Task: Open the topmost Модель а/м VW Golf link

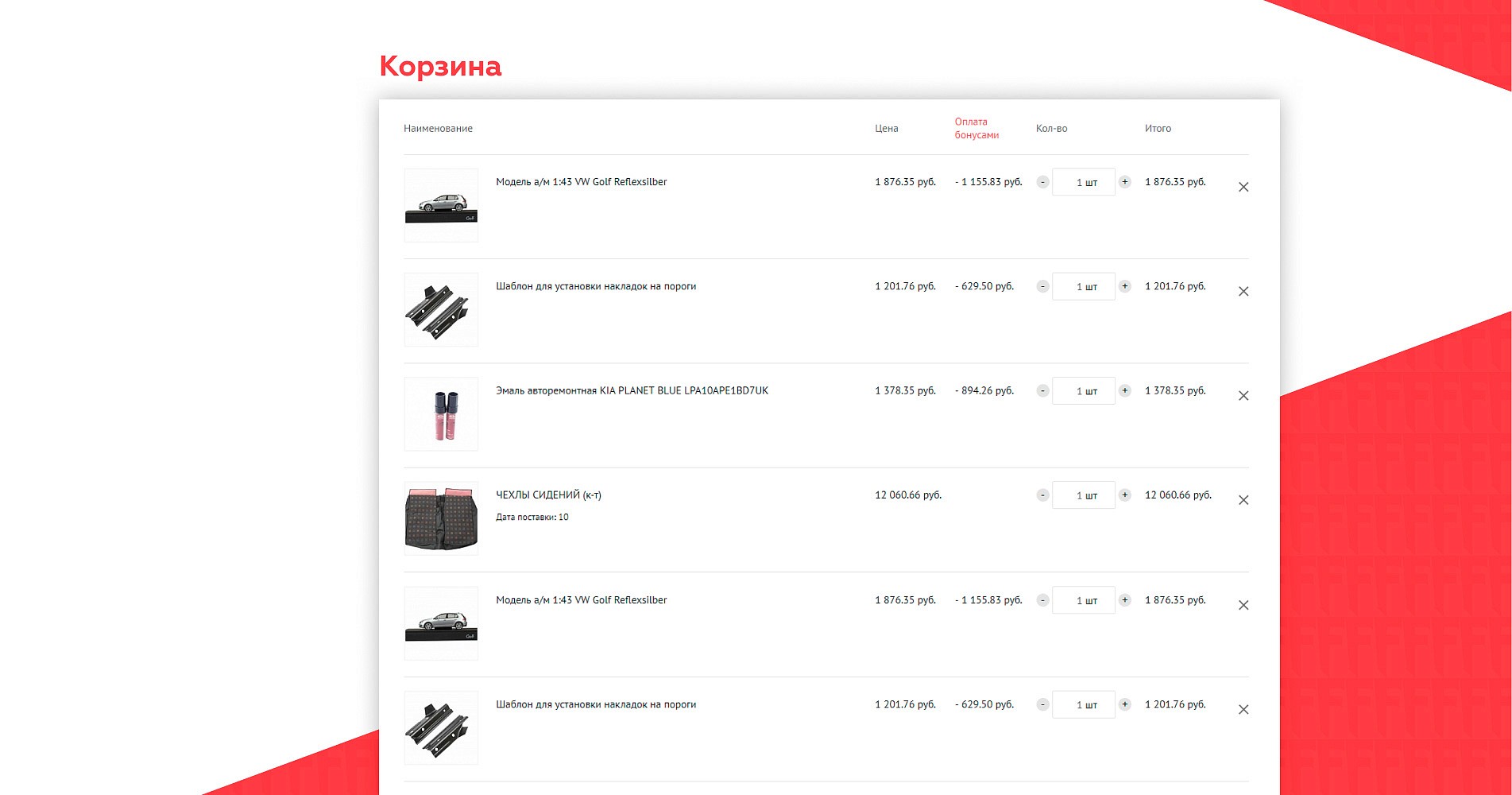Action: 581,182
